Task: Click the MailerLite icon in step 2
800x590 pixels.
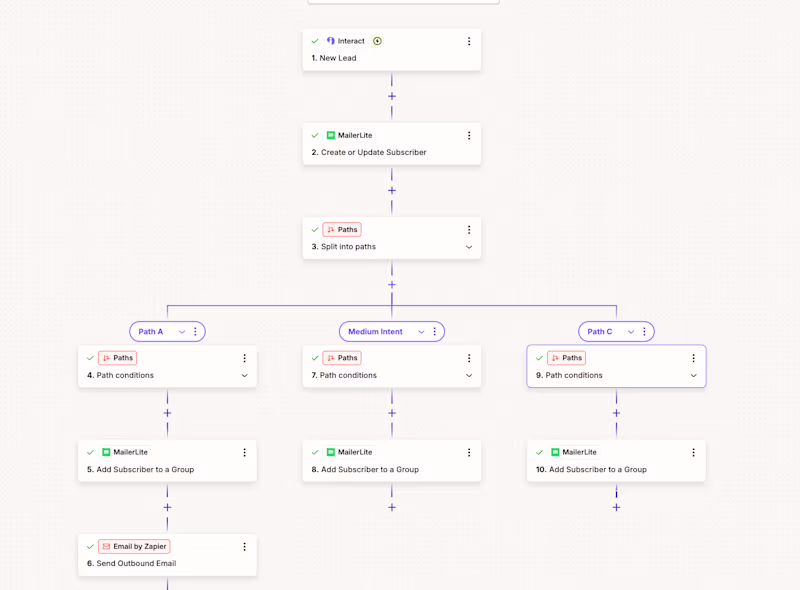Action: tap(331, 135)
